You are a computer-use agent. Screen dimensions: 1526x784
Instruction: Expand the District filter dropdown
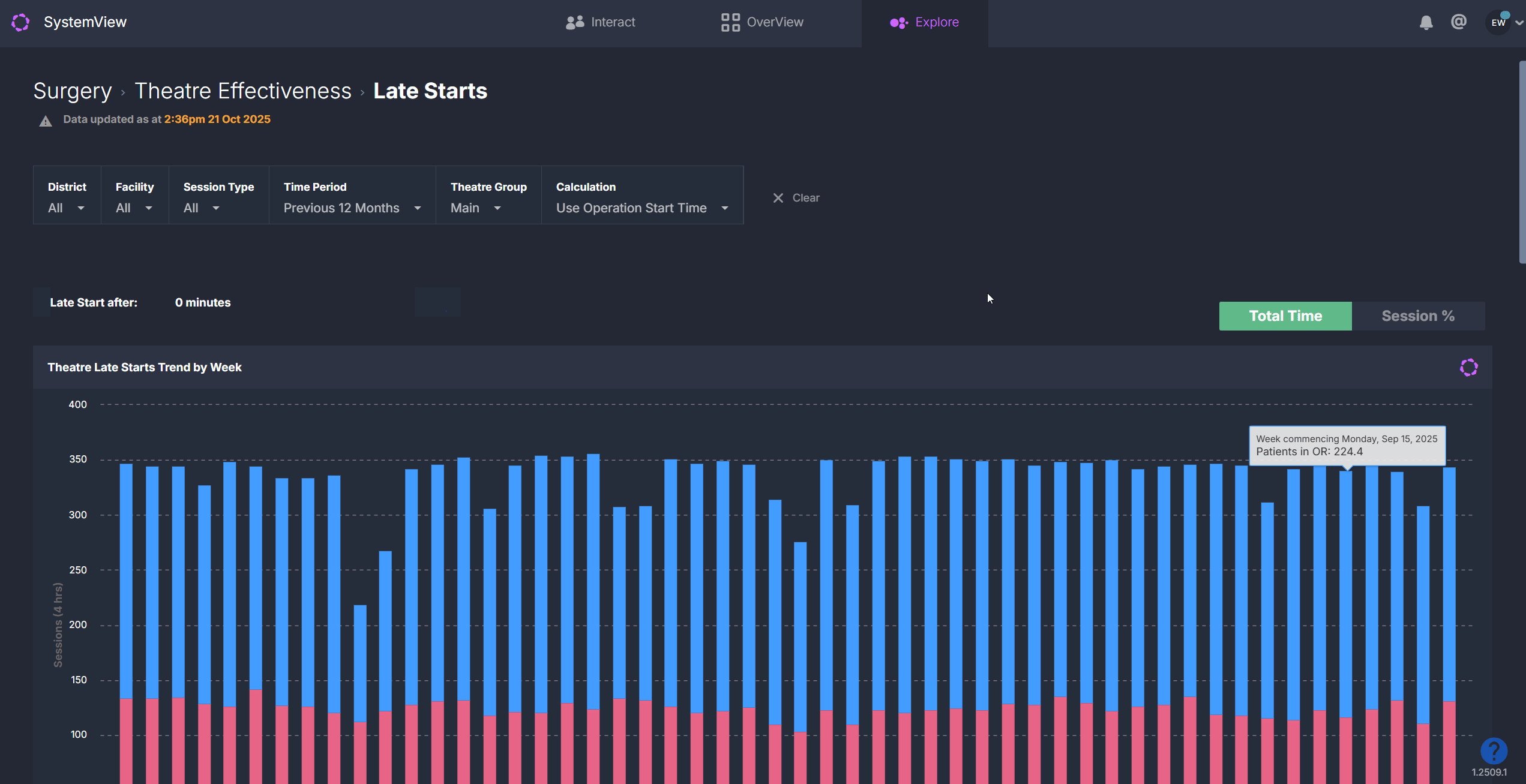click(x=67, y=208)
